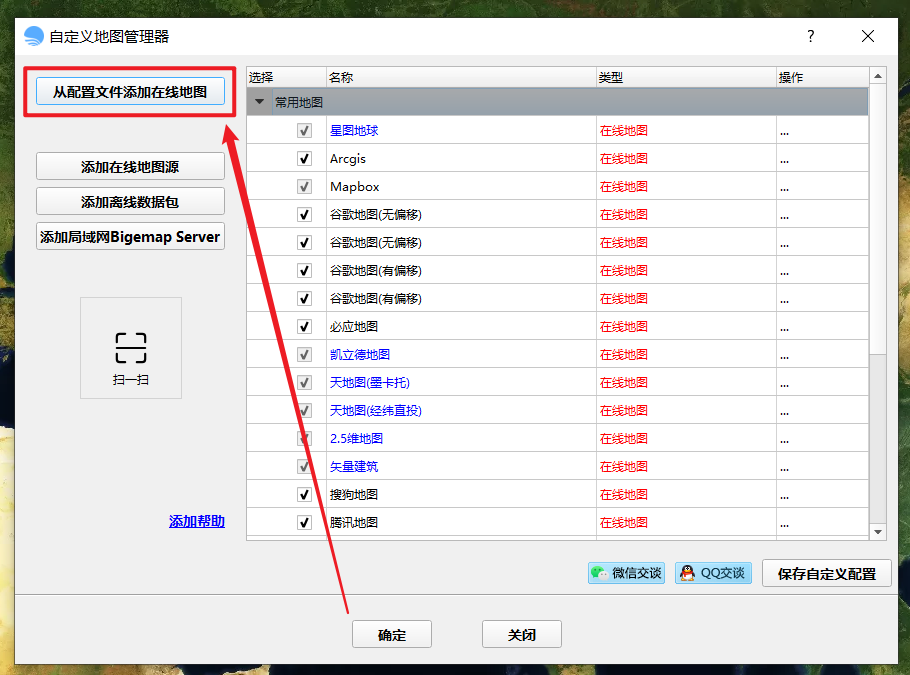Click 添加局域网Bigemap Server button
The height and width of the screenshot is (675, 910).
130,236
